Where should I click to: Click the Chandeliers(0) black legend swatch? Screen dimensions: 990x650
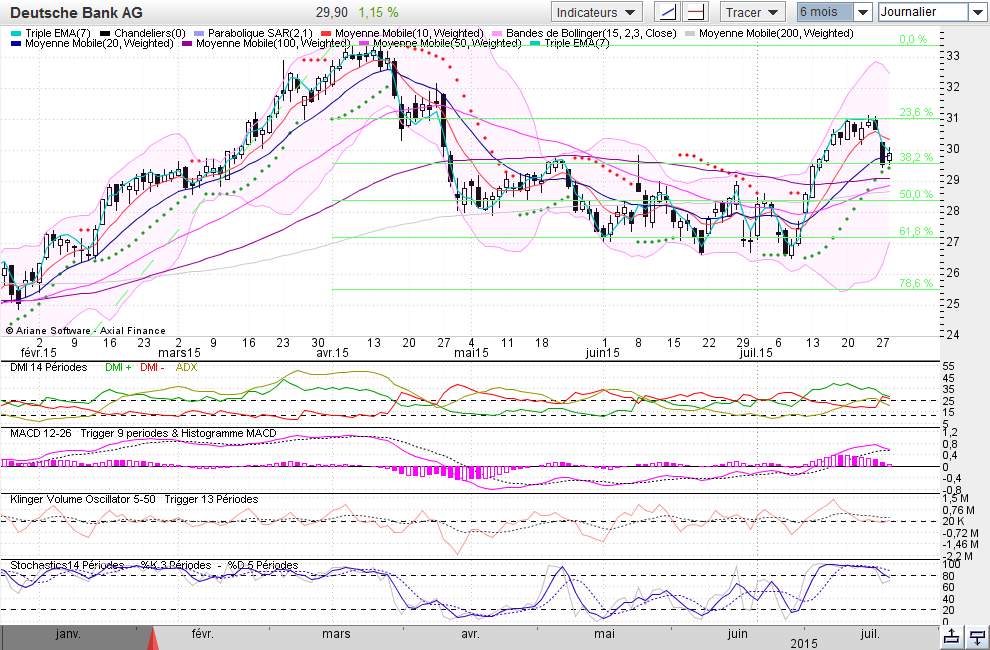click(x=105, y=33)
